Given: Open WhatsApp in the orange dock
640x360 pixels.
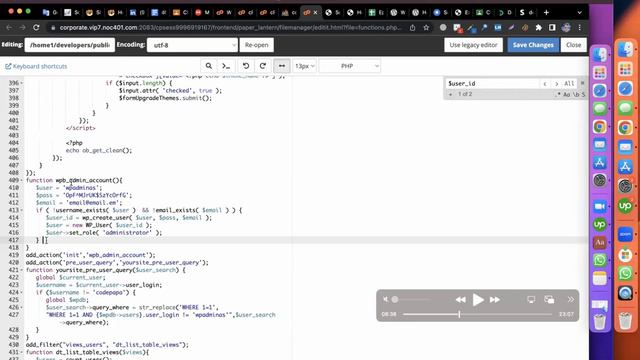Looking at the screenshot, I should coord(625,273).
